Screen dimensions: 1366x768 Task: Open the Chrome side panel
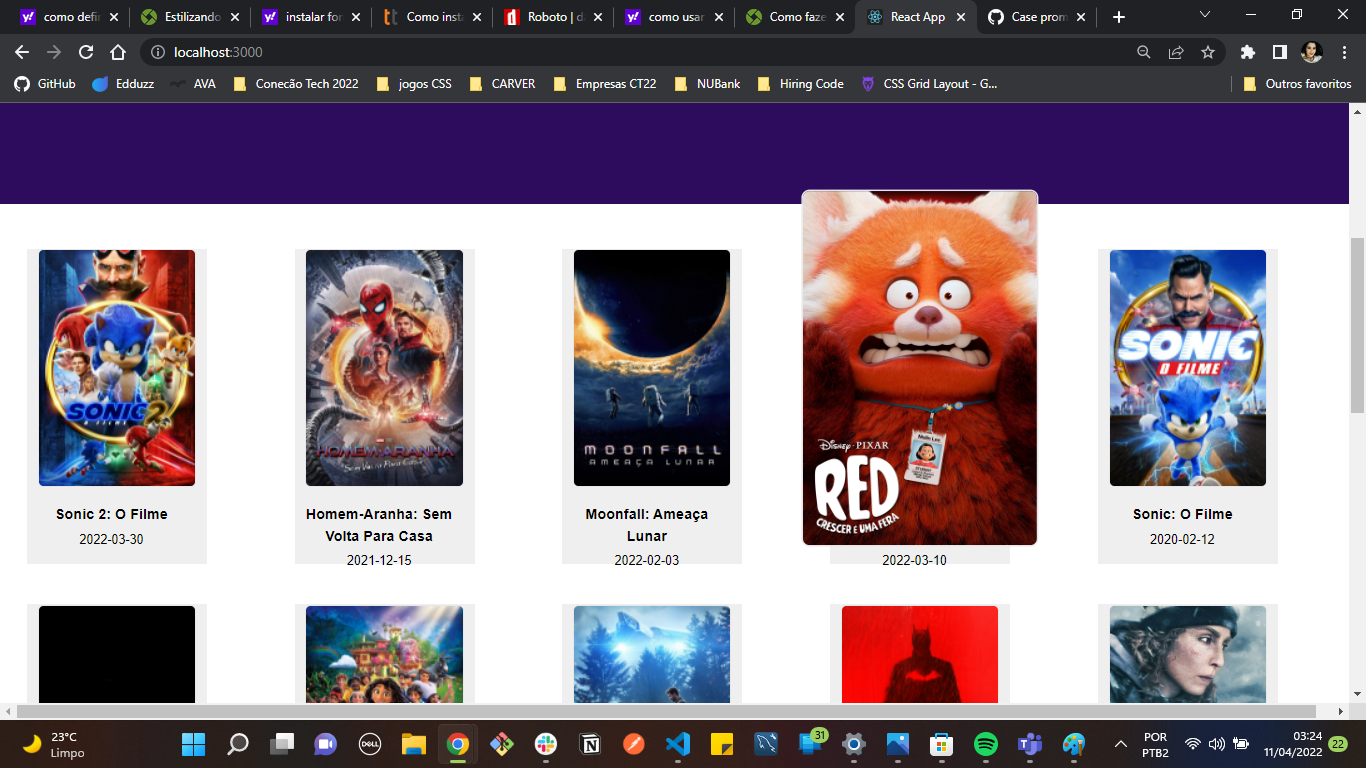[1279, 52]
